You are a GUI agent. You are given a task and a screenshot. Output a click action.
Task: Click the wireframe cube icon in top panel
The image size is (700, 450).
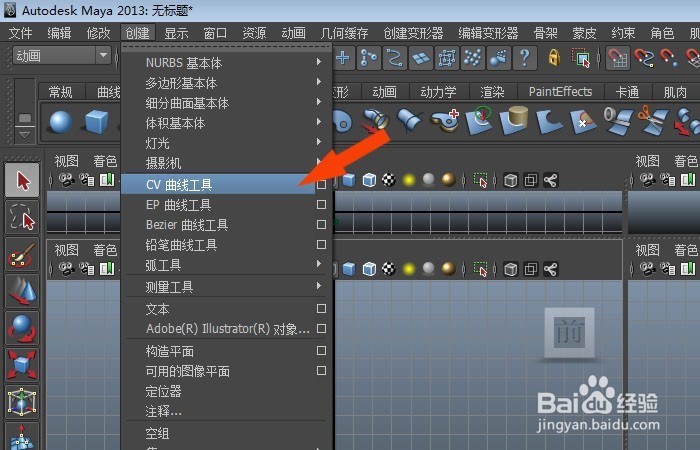[x=369, y=180]
